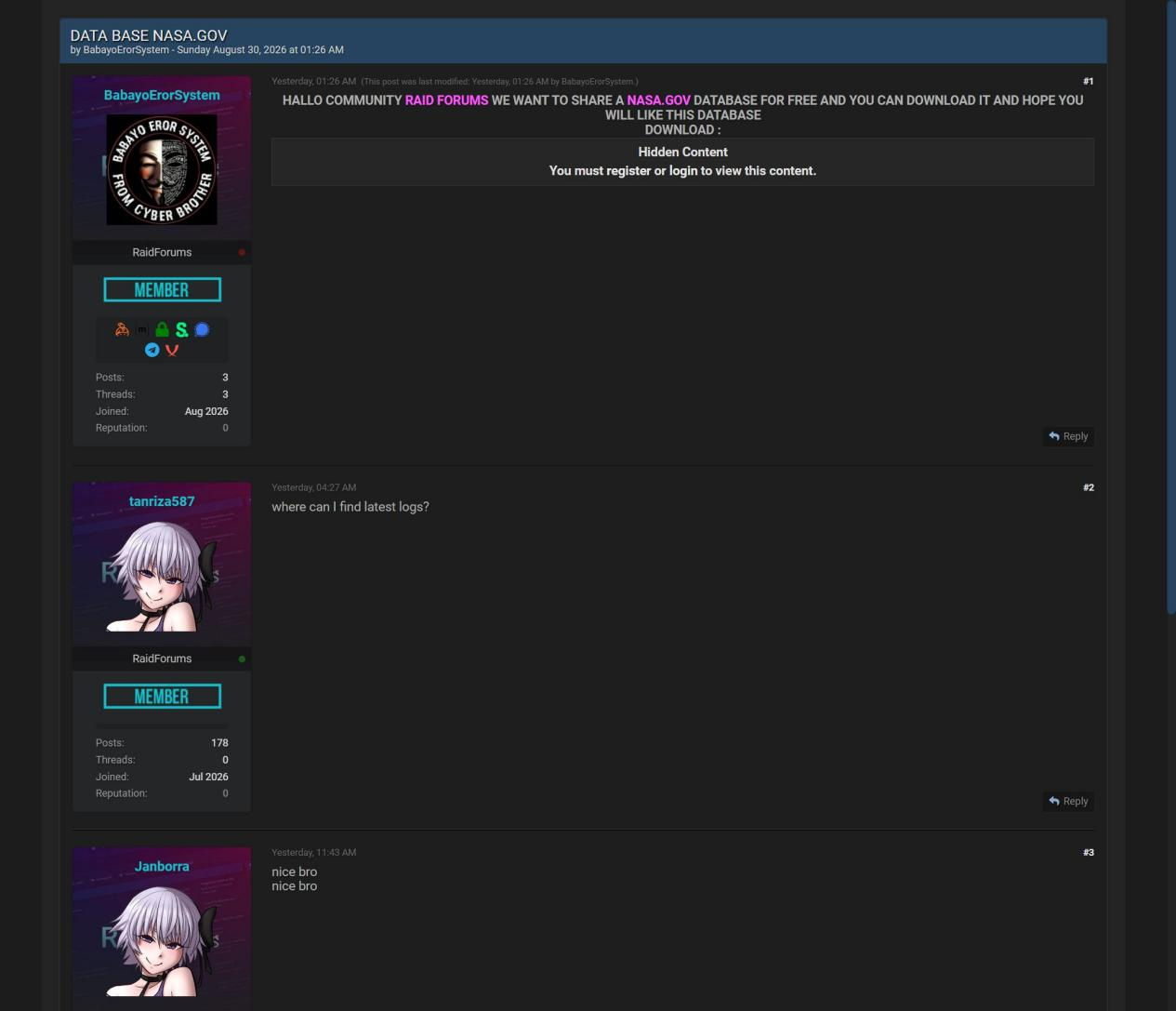Viewport: 1176px width, 1011px height.
Task: Open Janborra's anime avatar image
Action: point(162,940)
